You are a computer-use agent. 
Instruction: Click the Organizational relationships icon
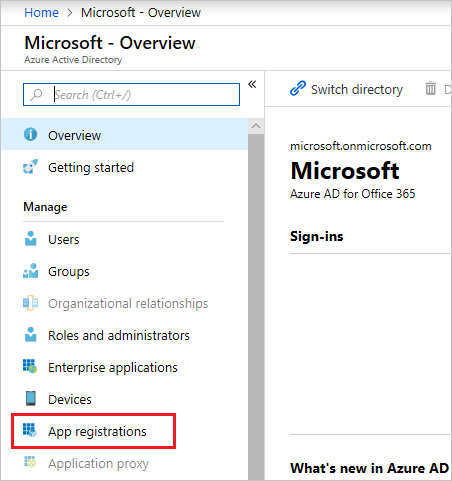[30, 303]
